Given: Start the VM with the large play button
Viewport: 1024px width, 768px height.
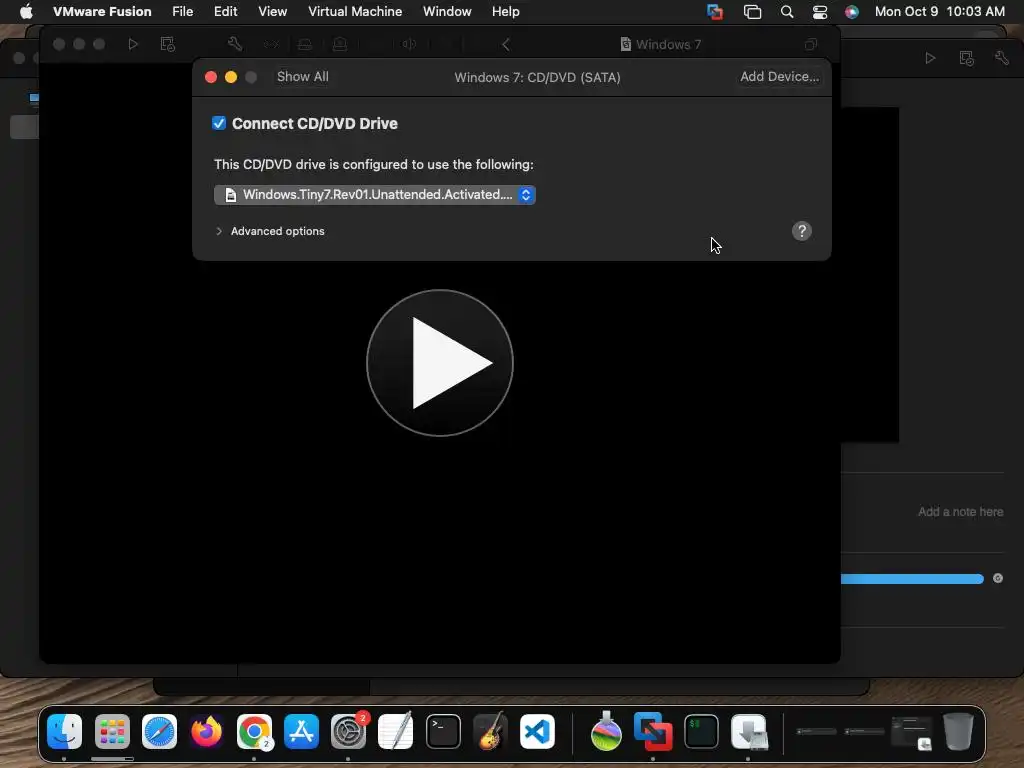Looking at the screenshot, I should coord(440,363).
